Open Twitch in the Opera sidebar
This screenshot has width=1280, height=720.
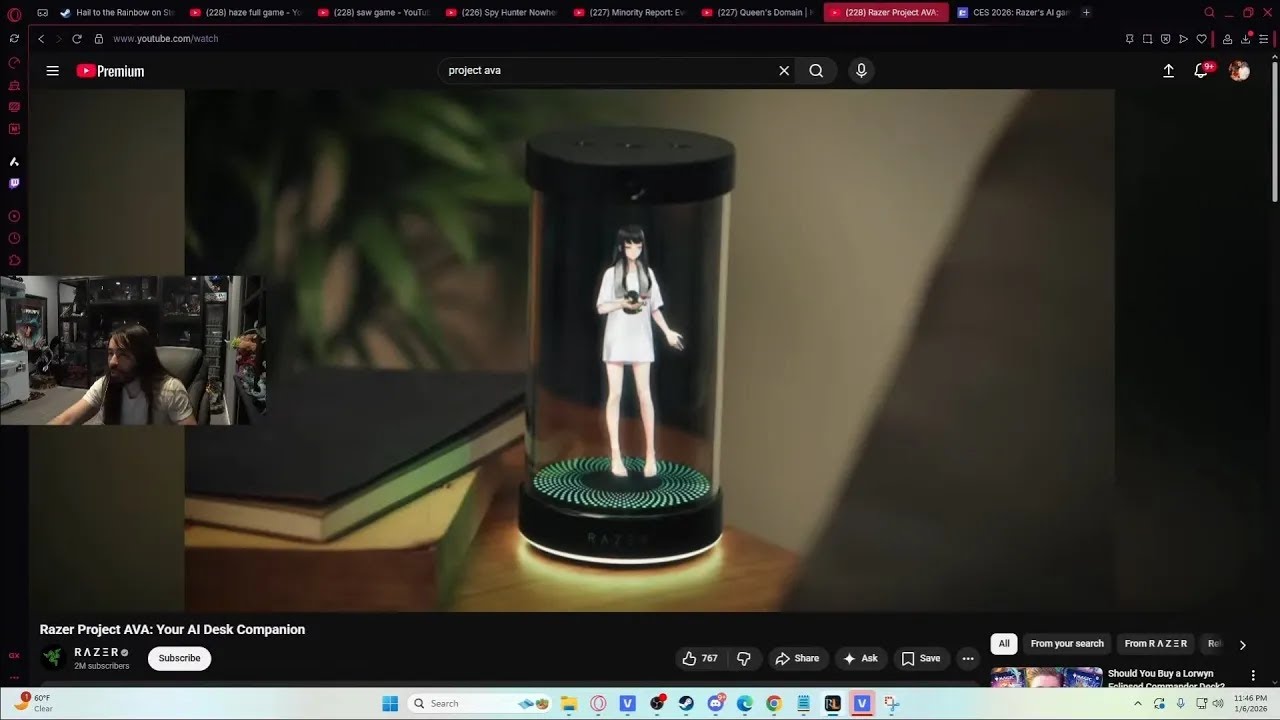[14, 183]
